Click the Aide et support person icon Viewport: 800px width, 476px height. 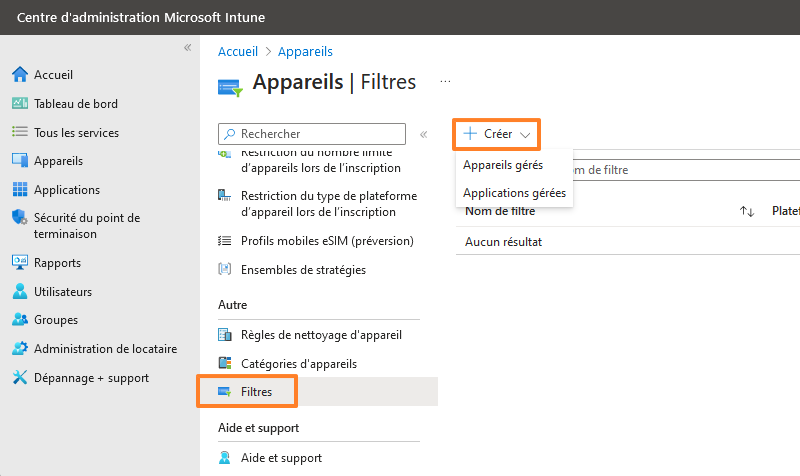(x=224, y=457)
